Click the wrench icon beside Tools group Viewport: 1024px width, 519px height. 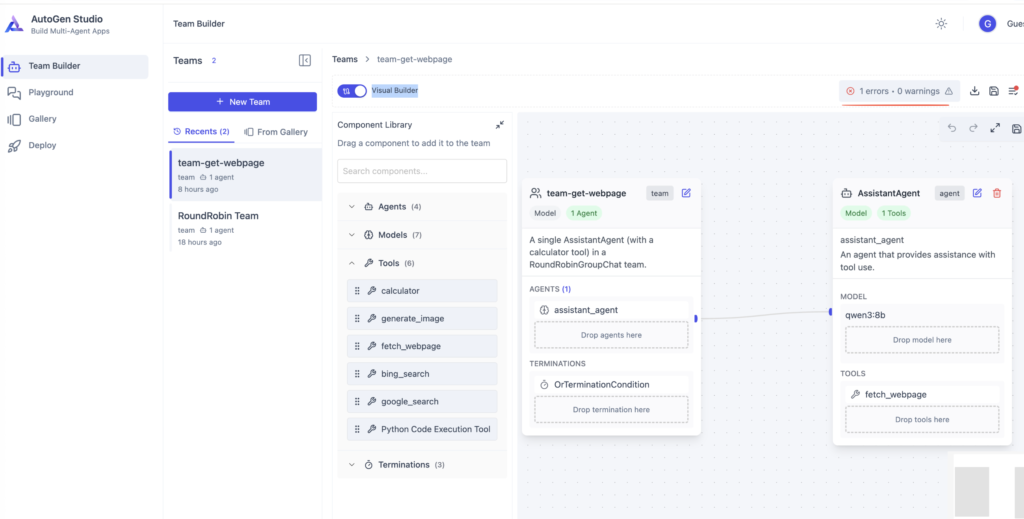point(368,264)
